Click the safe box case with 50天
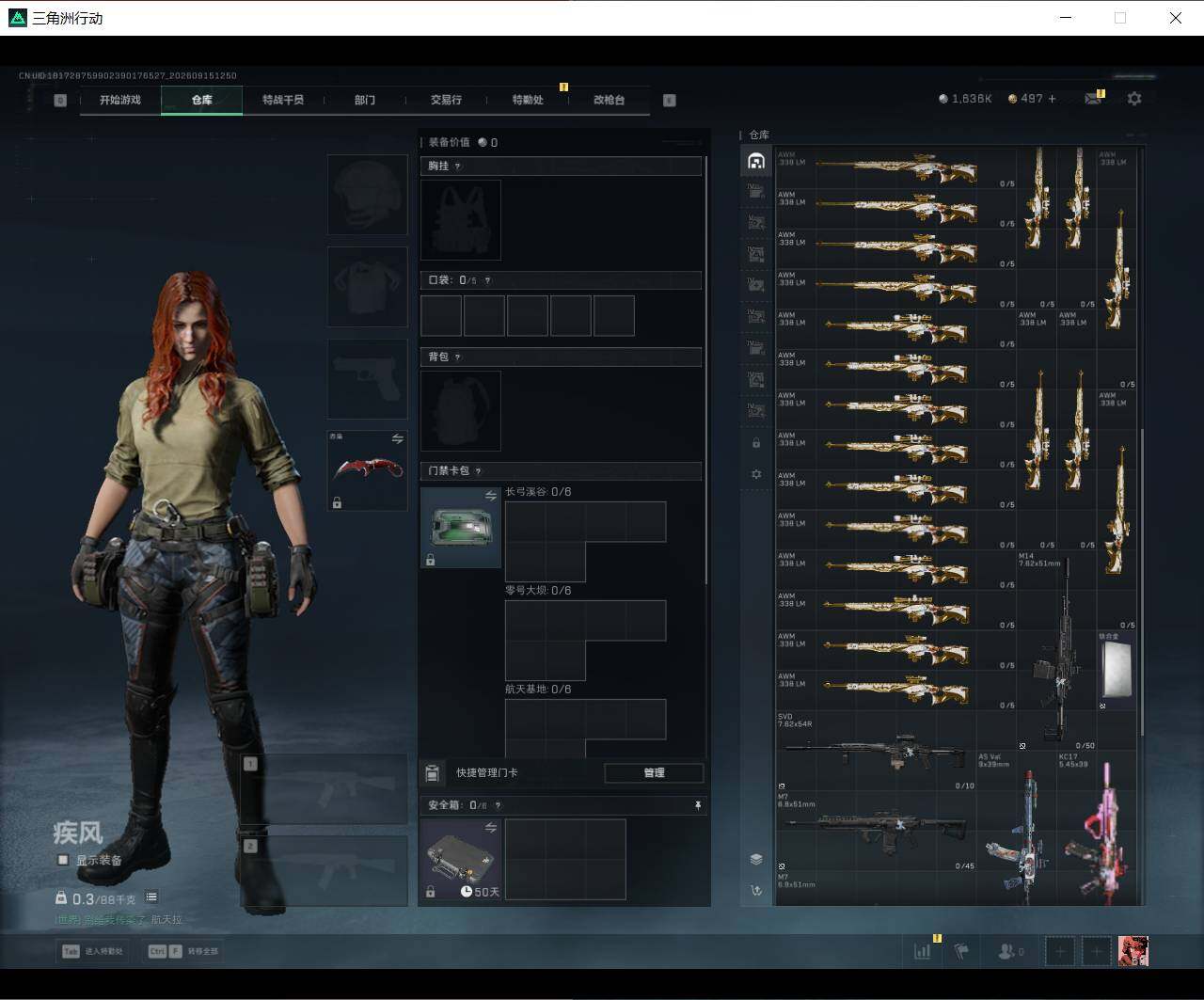 point(461,860)
